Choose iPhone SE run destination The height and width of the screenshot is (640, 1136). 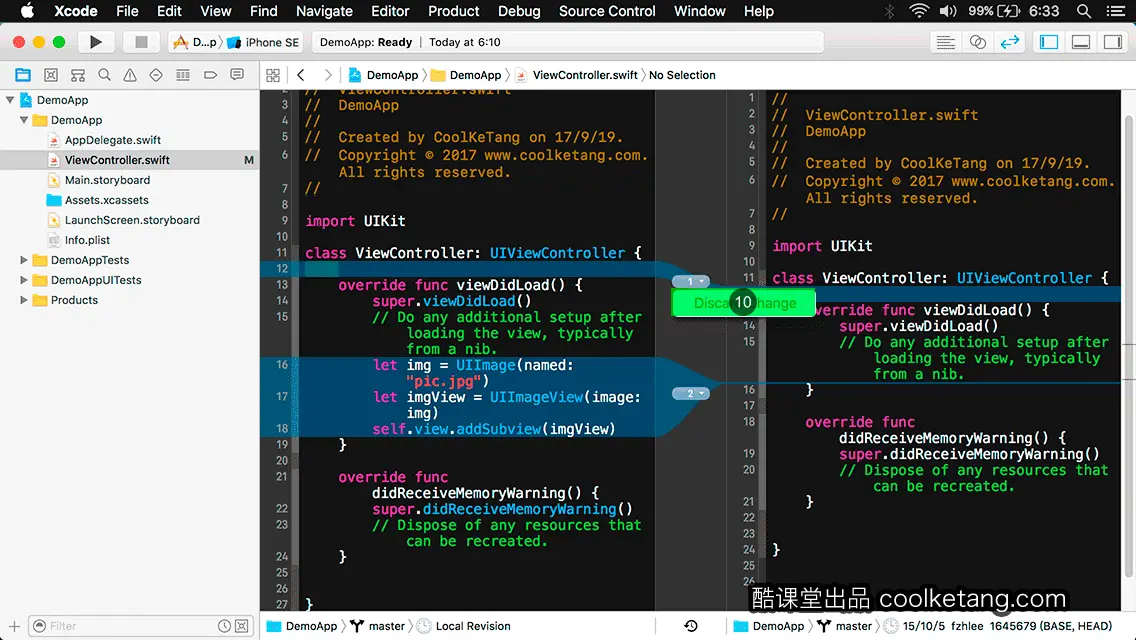263,42
